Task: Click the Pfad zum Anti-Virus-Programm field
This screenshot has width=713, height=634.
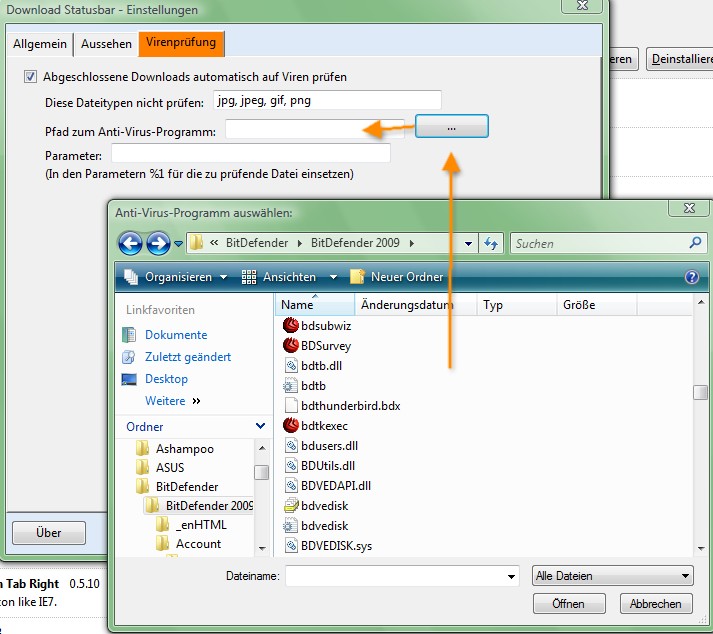Action: click(315, 129)
